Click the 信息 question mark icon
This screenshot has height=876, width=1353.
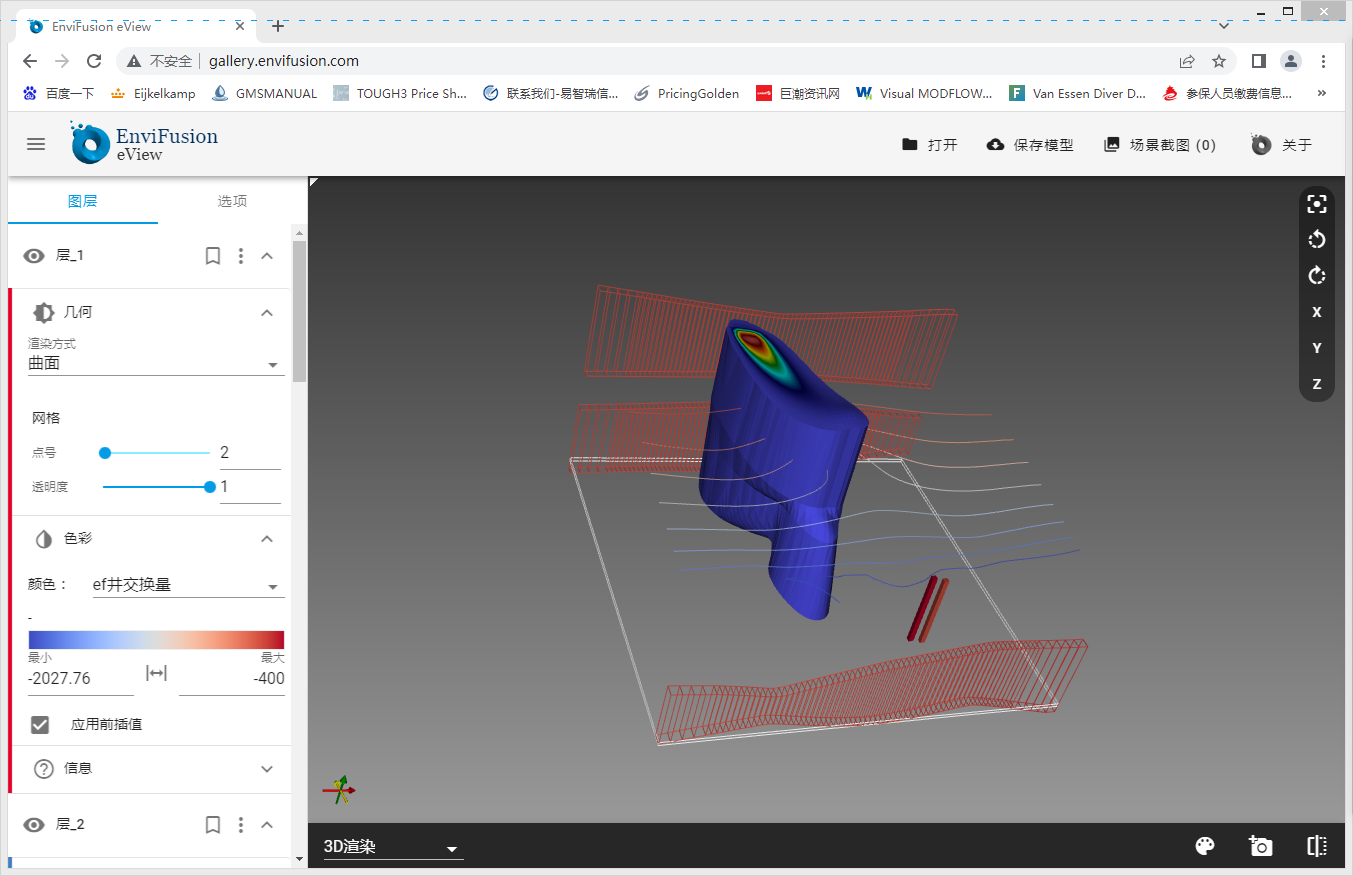pyautogui.click(x=44, y=769)
